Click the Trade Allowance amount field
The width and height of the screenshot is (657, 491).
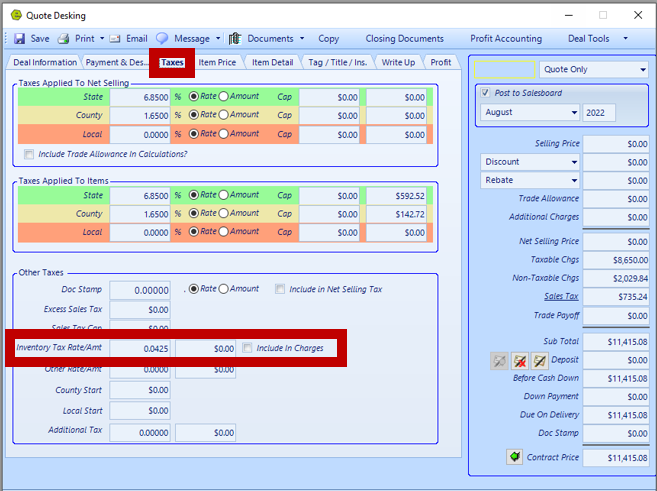tap(616, 199)
